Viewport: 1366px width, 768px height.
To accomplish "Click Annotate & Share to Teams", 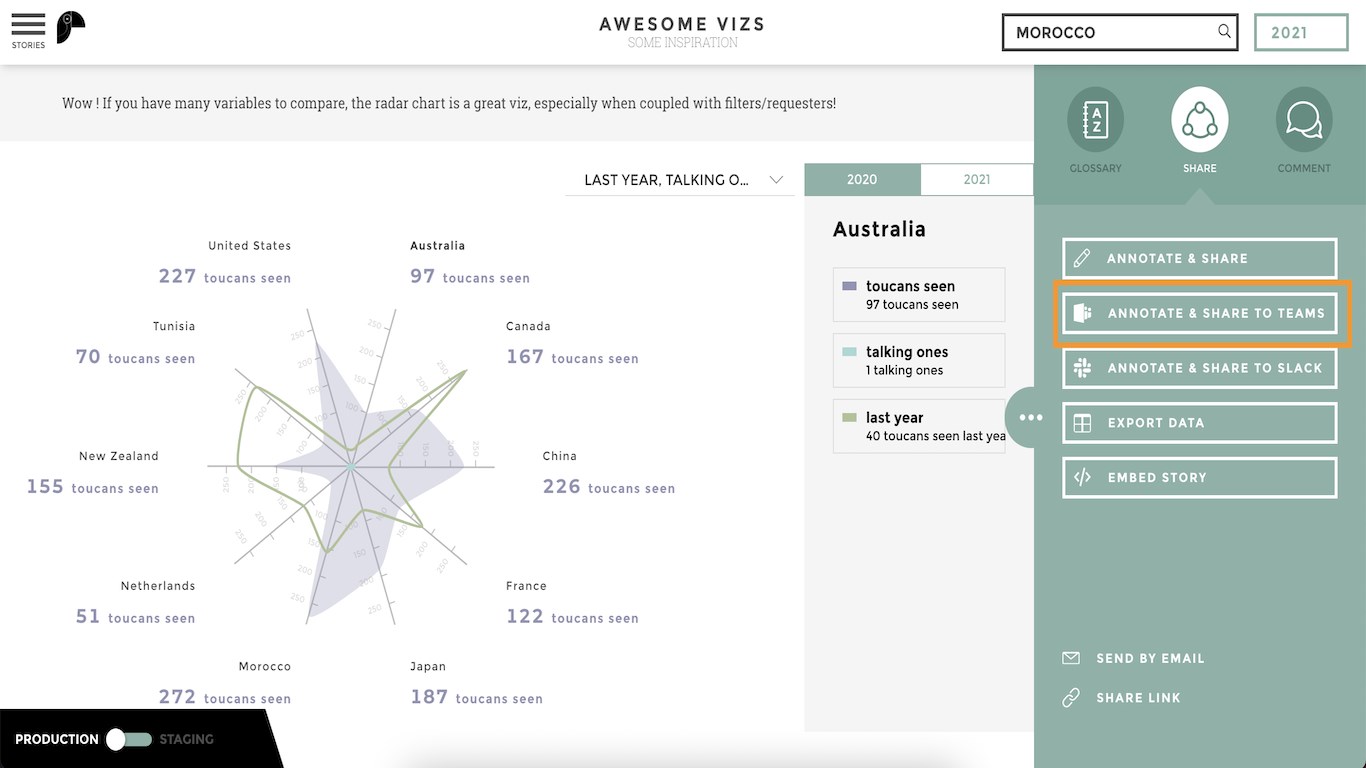I will pos(1200,313).
